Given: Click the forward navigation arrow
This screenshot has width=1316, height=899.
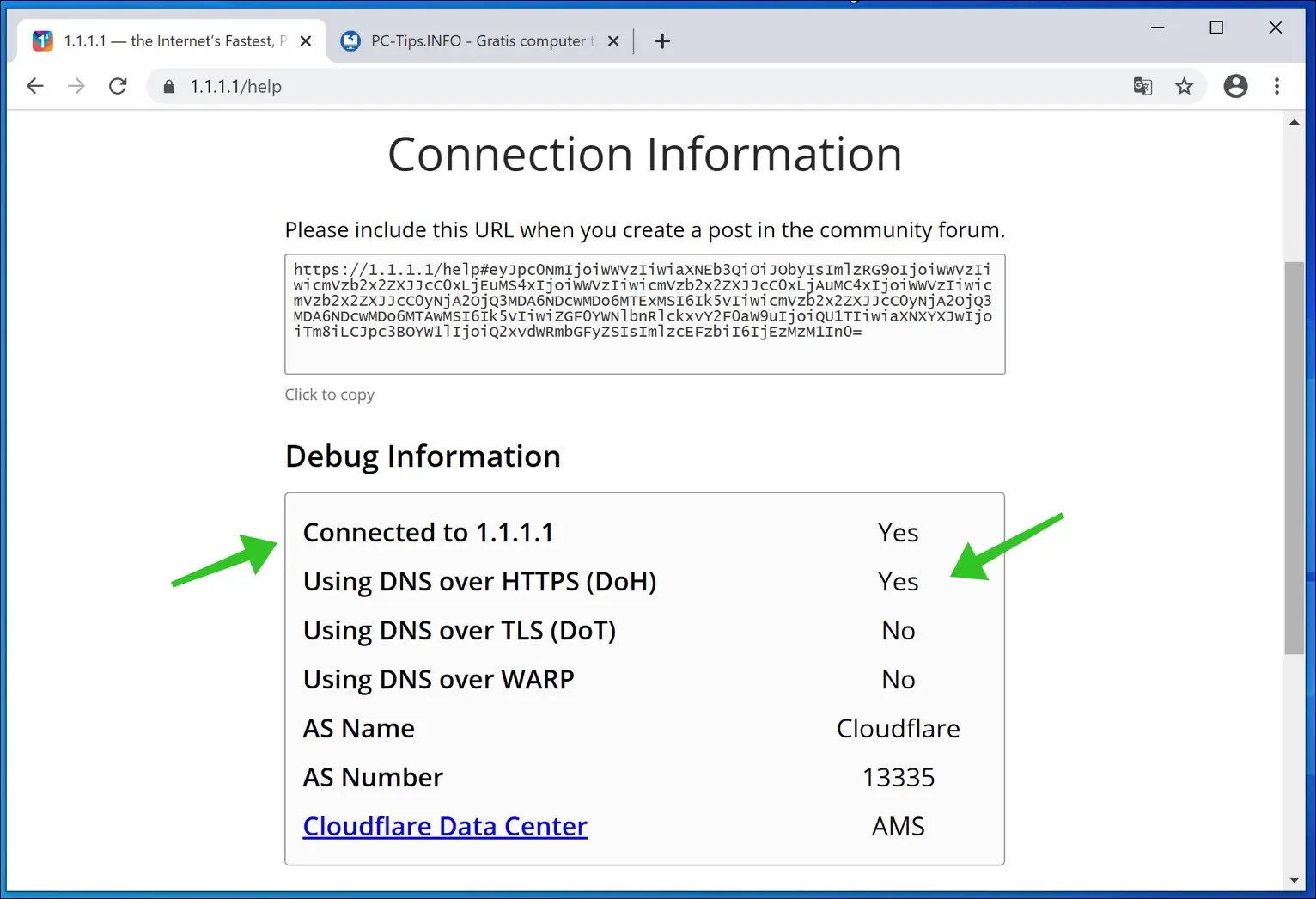Looking at the screenshot, I should click(x=76, y=86).
